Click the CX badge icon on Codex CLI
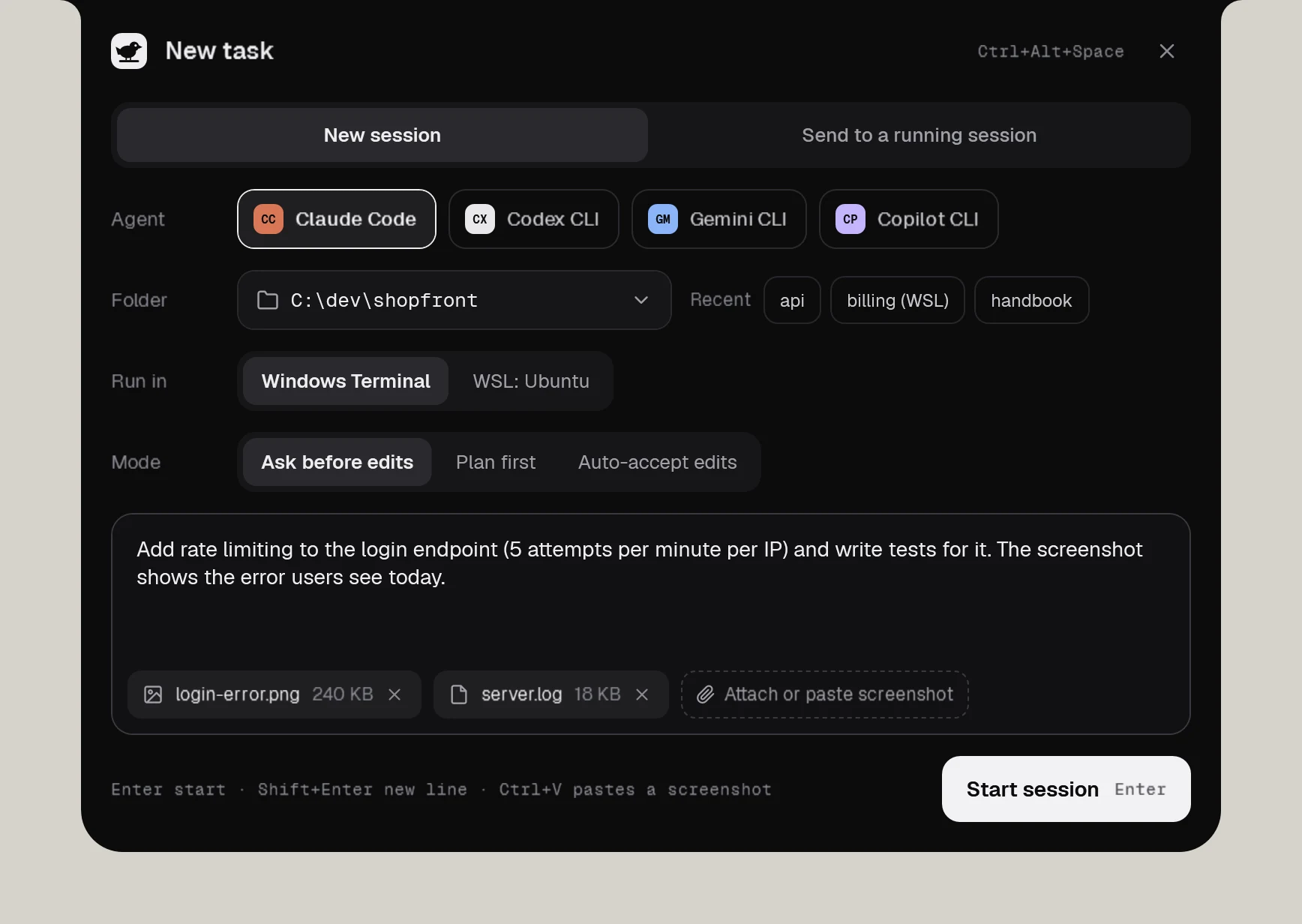This screenshot has width=1302, height=924. point(480,219)
